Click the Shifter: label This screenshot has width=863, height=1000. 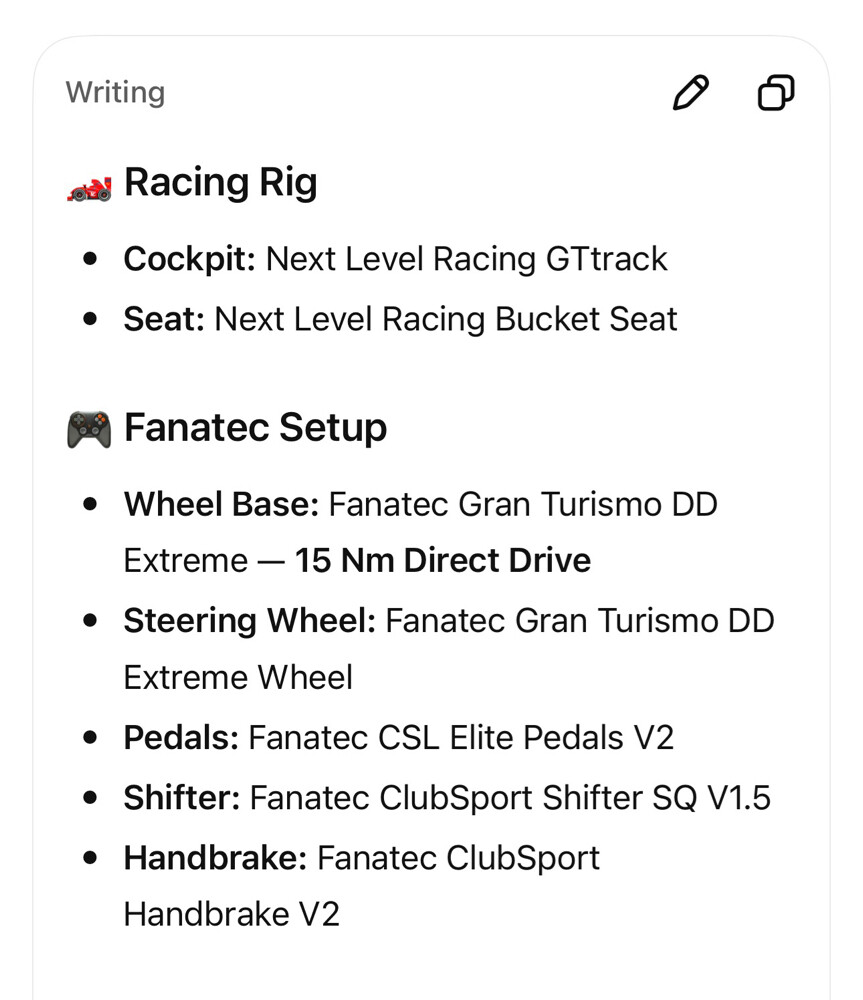point(182,798)
